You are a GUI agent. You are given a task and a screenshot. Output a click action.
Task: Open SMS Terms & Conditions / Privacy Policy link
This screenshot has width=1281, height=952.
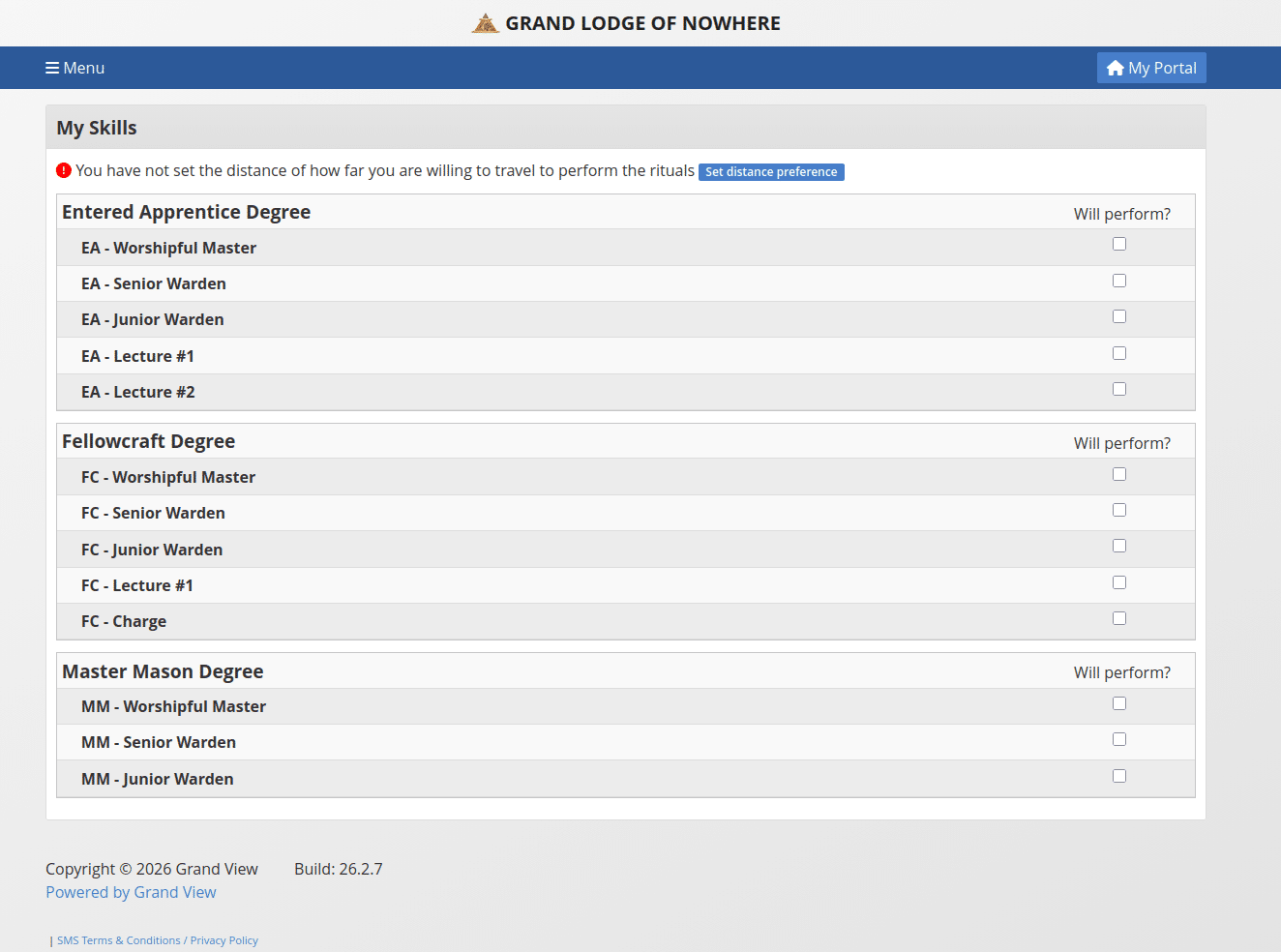(x=158, y=940)
